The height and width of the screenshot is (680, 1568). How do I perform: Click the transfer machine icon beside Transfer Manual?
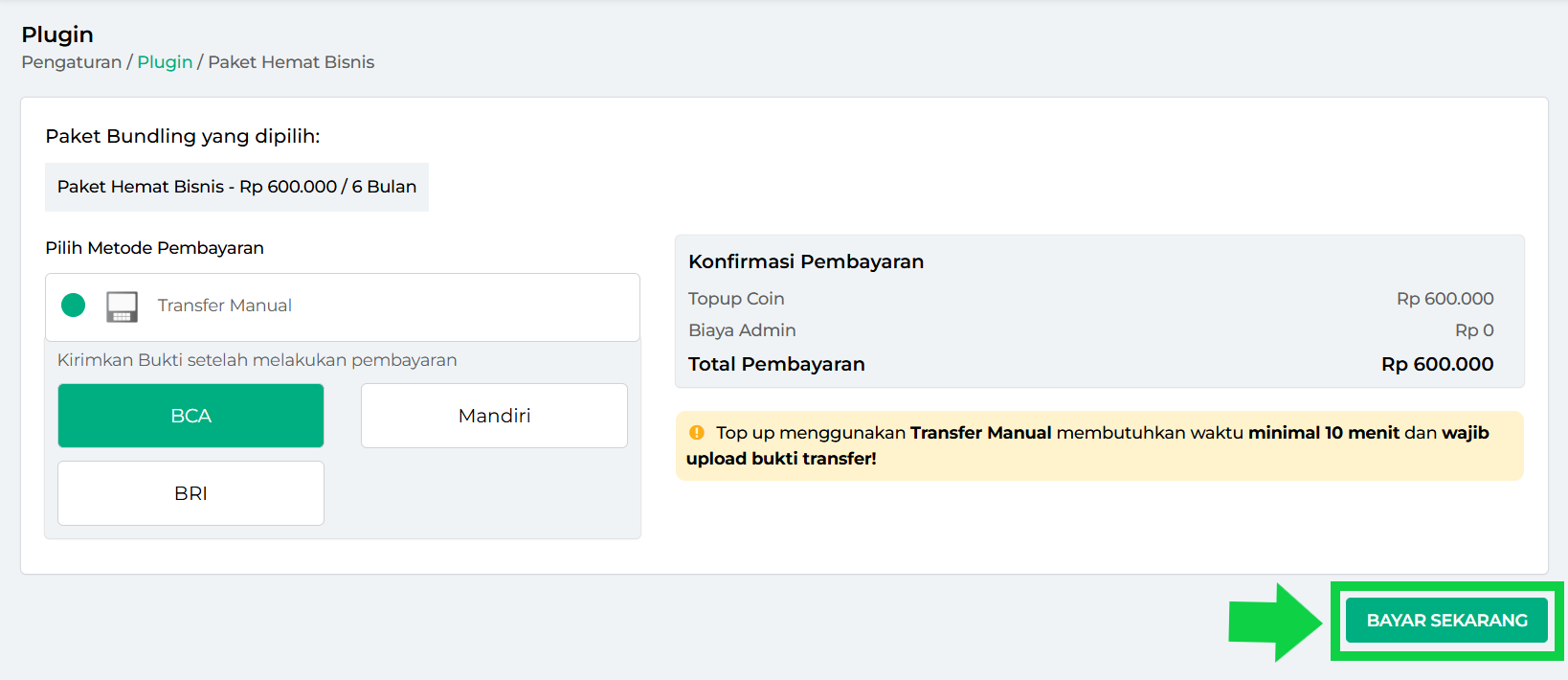(x=122, y=306)
